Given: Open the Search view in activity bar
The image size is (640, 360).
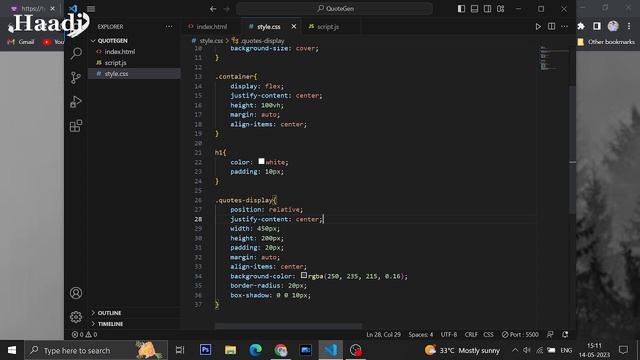Looking at the screenshot, I should click(76, 53).
